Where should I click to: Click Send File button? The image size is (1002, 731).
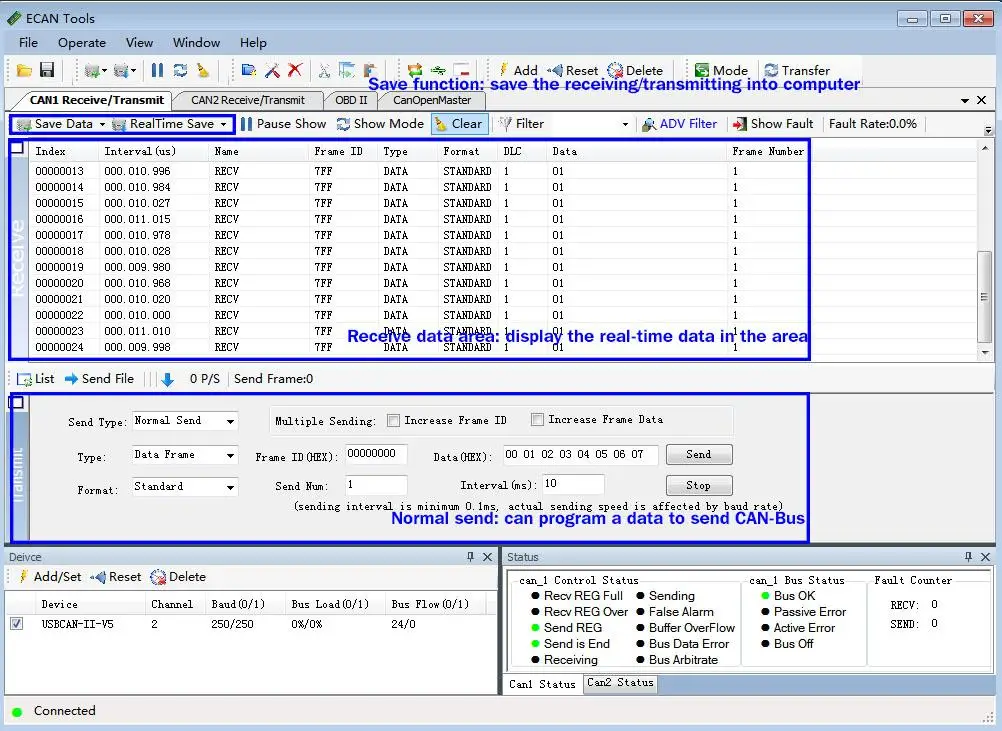pyautogui.click(x=100, y=379)
